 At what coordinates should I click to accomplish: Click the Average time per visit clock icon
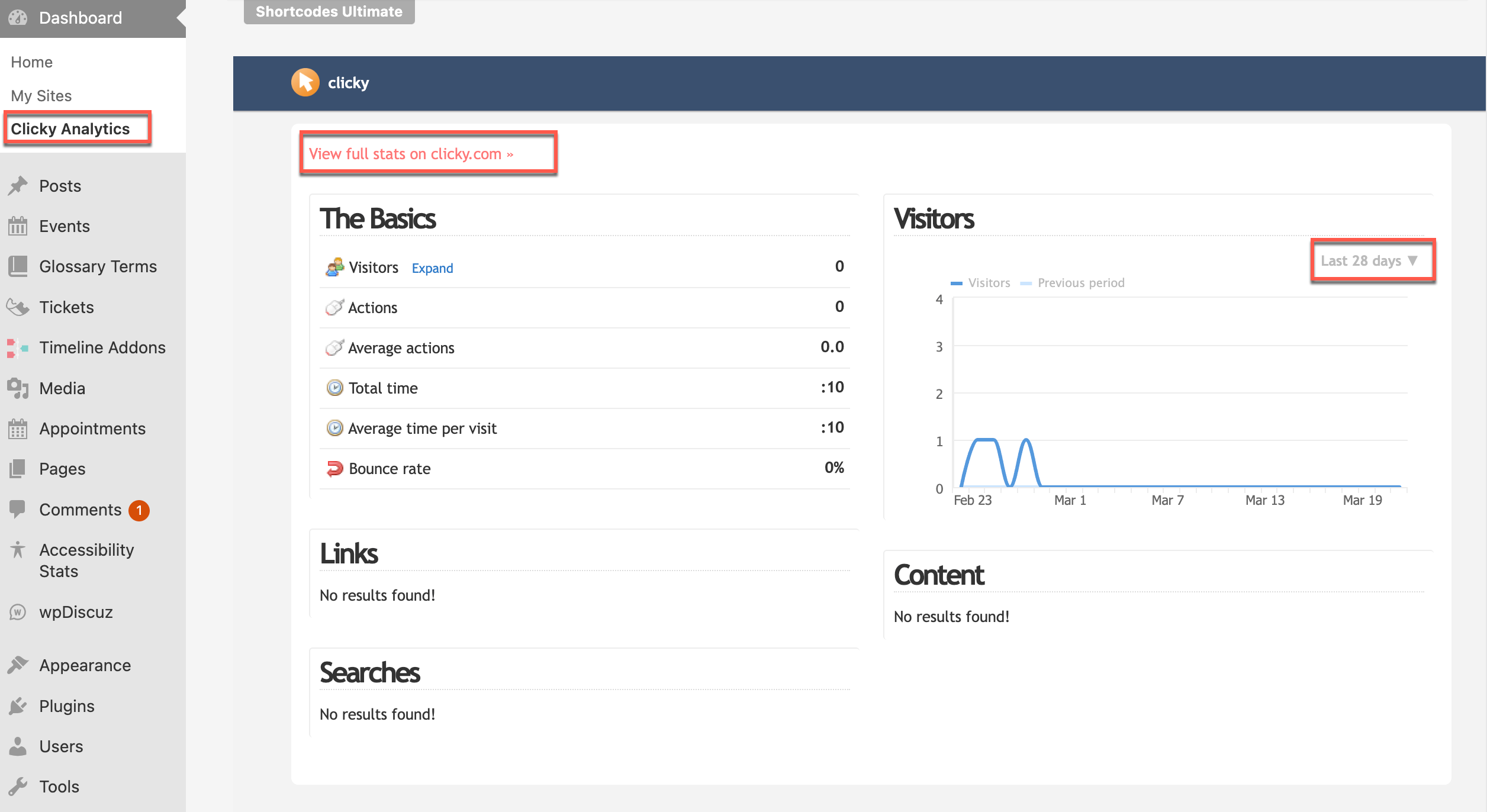click(x=334, y=428)
